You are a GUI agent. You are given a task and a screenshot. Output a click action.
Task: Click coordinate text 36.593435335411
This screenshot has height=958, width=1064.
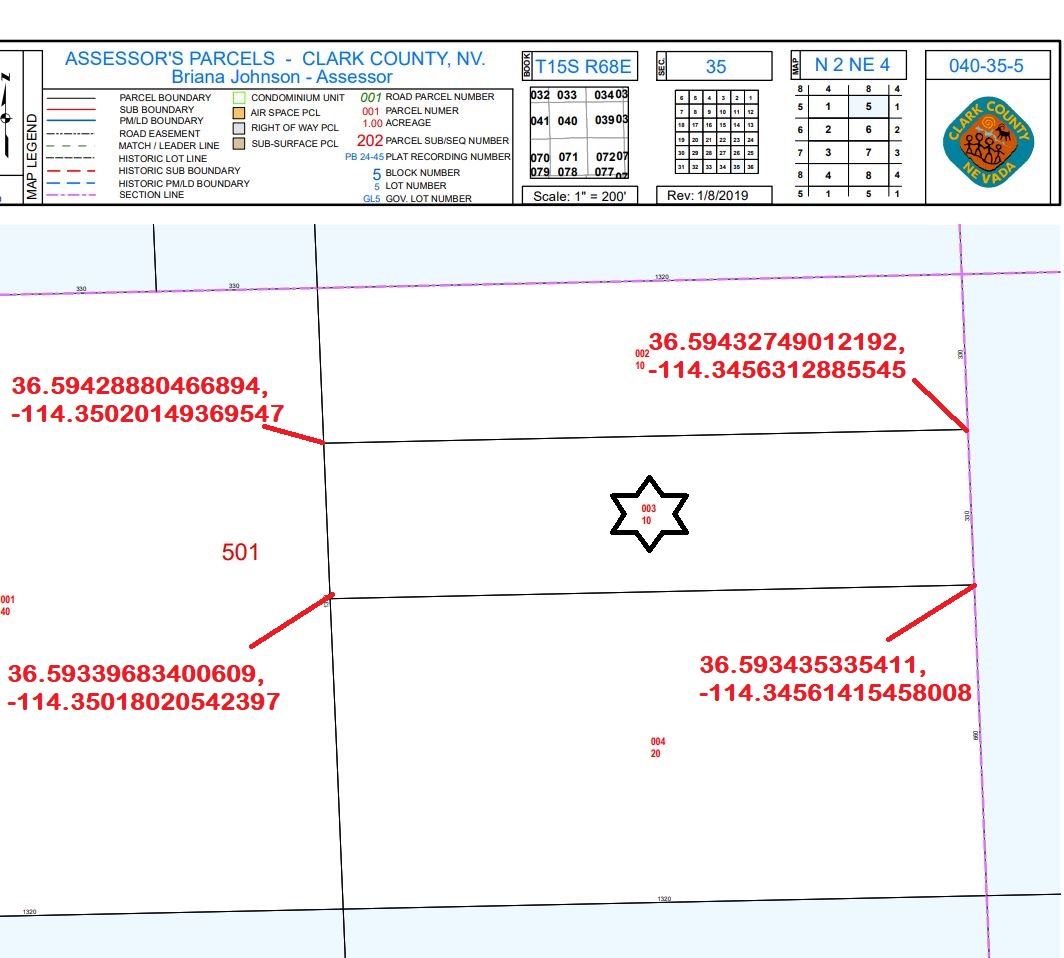tap(813, 666)
